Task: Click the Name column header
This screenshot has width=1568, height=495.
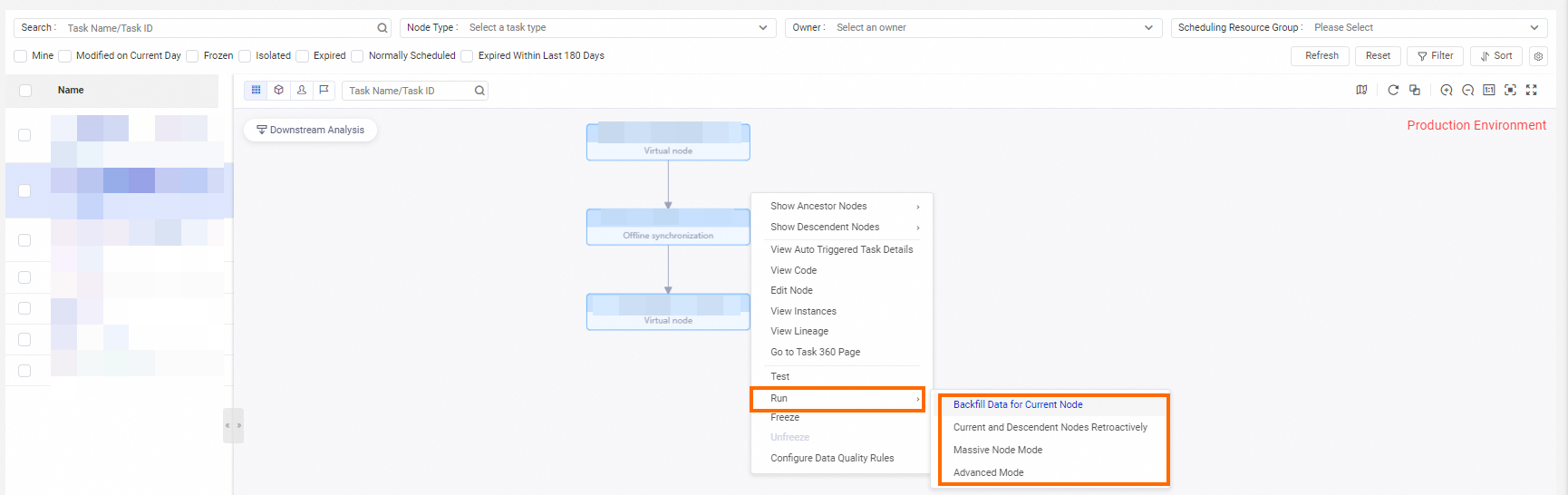Action: [71, 91]
